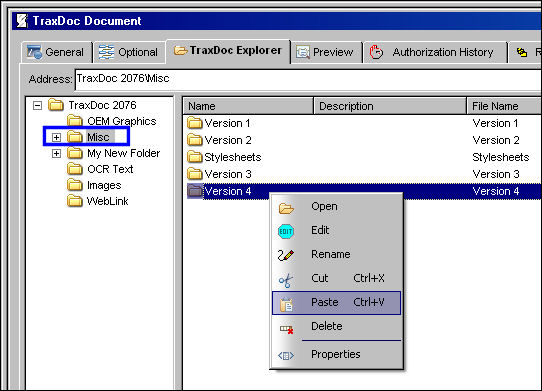Click the Authorization History hand icon
542x391 pixels.
pos(376,52)
